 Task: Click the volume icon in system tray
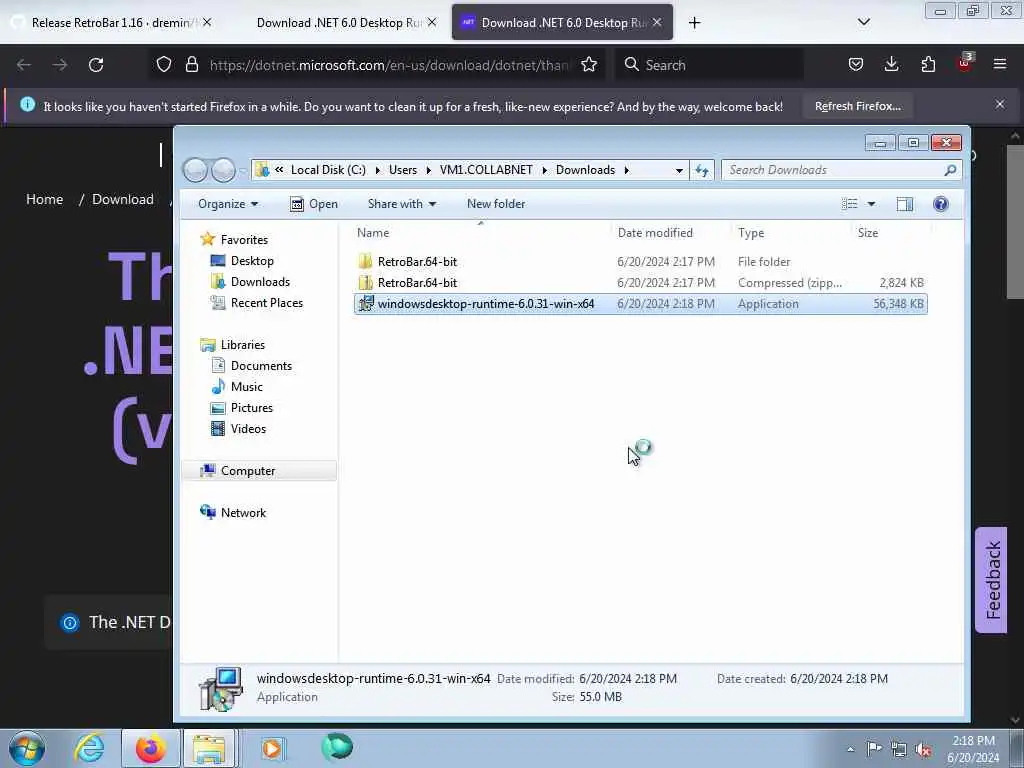(923, 749)
